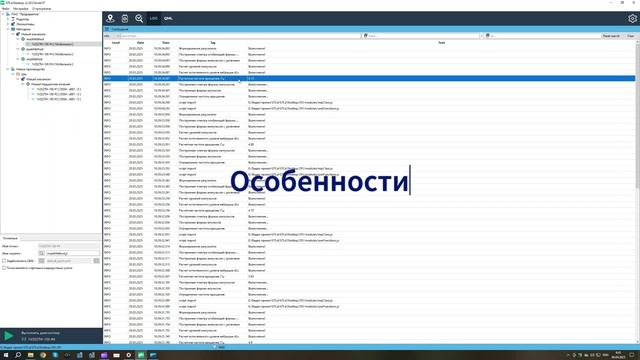Select the Основные properties tab
The image size is (640, 360).
[x=10, y=238]
